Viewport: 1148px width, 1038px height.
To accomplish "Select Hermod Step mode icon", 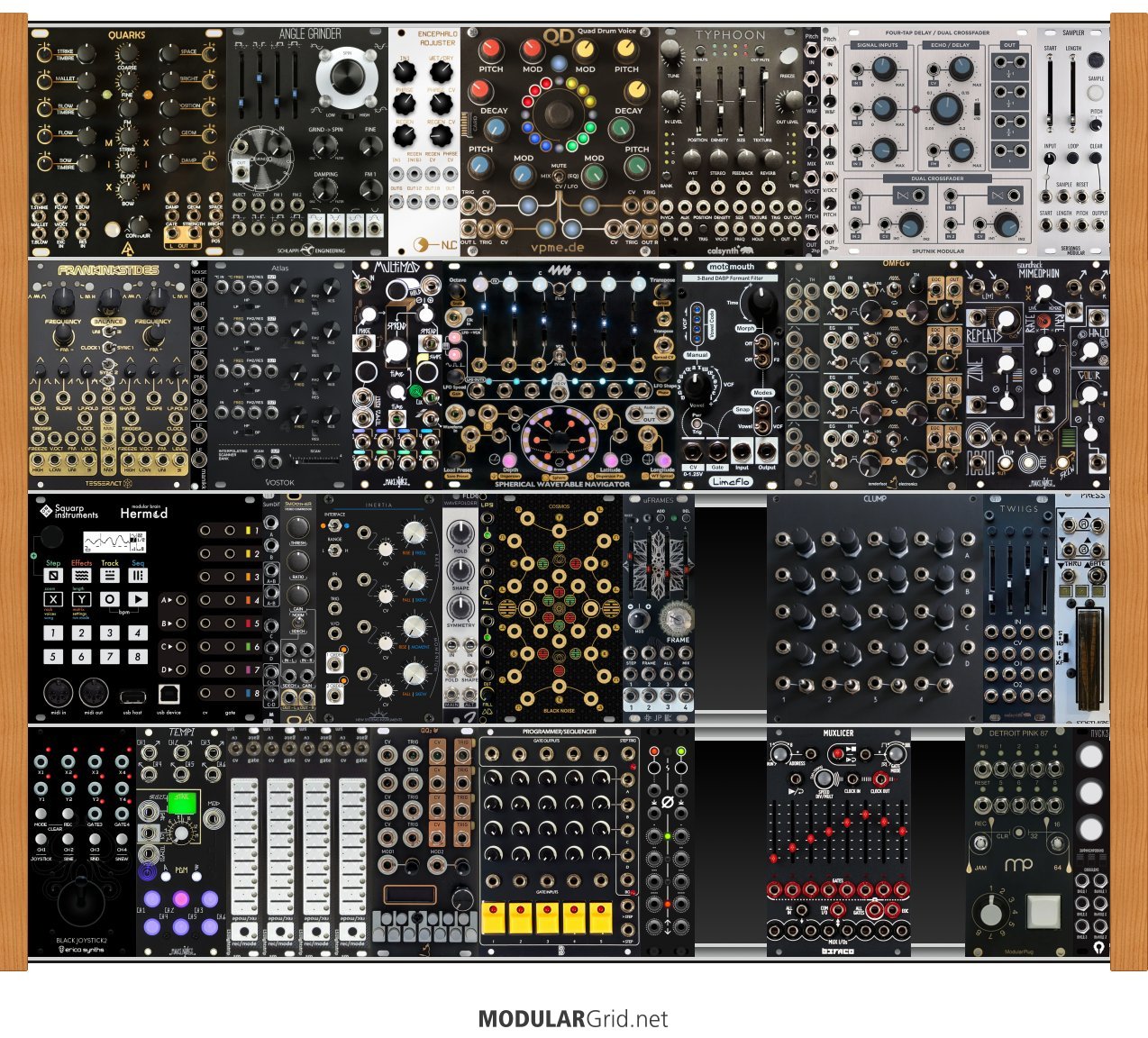I will point(53,575).
